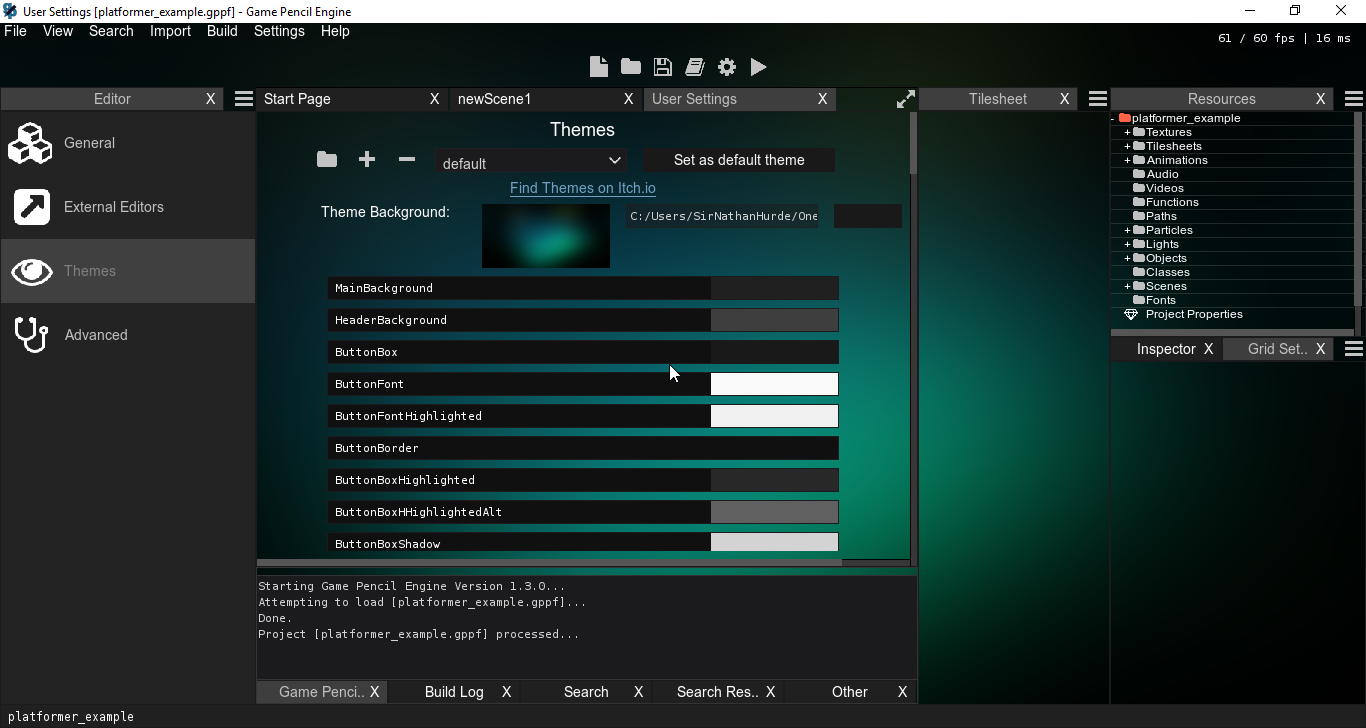The width and height of the screenshot is (1366, 728).
Task: Open the File menu
Action: [x=15, y=31]
